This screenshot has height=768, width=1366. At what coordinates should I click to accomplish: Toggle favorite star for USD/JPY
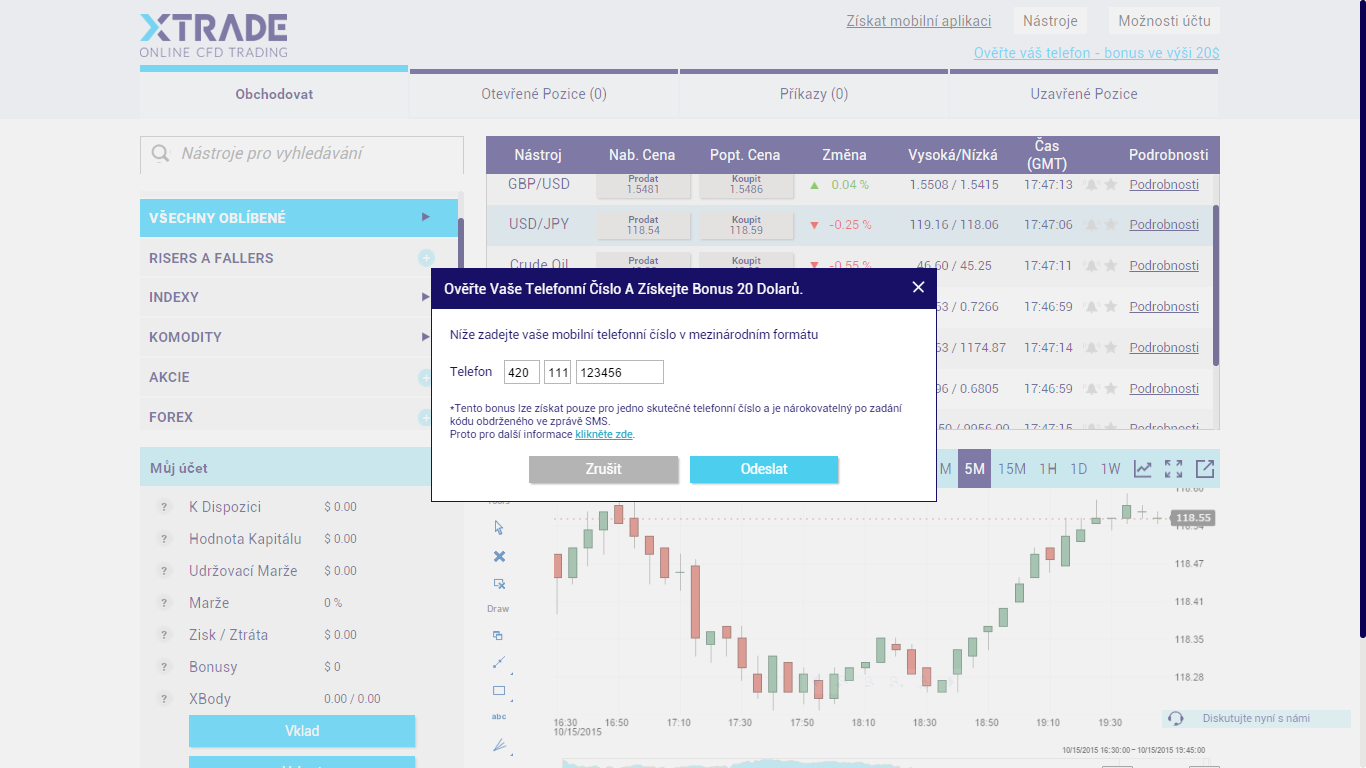(1110, 225)
